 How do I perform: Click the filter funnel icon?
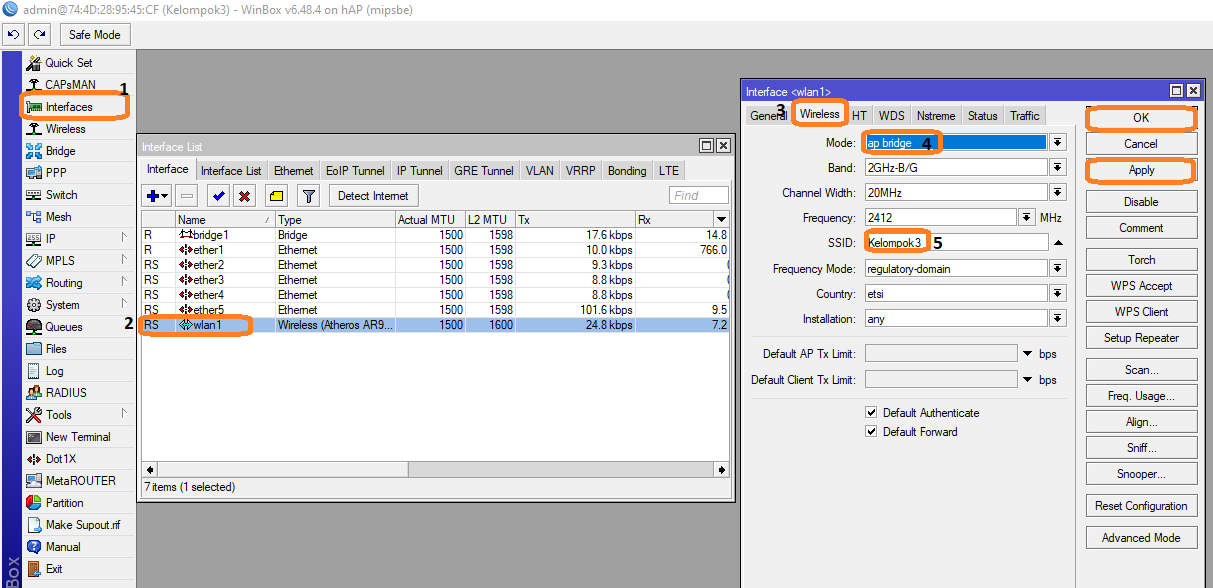tap(309, 196)
